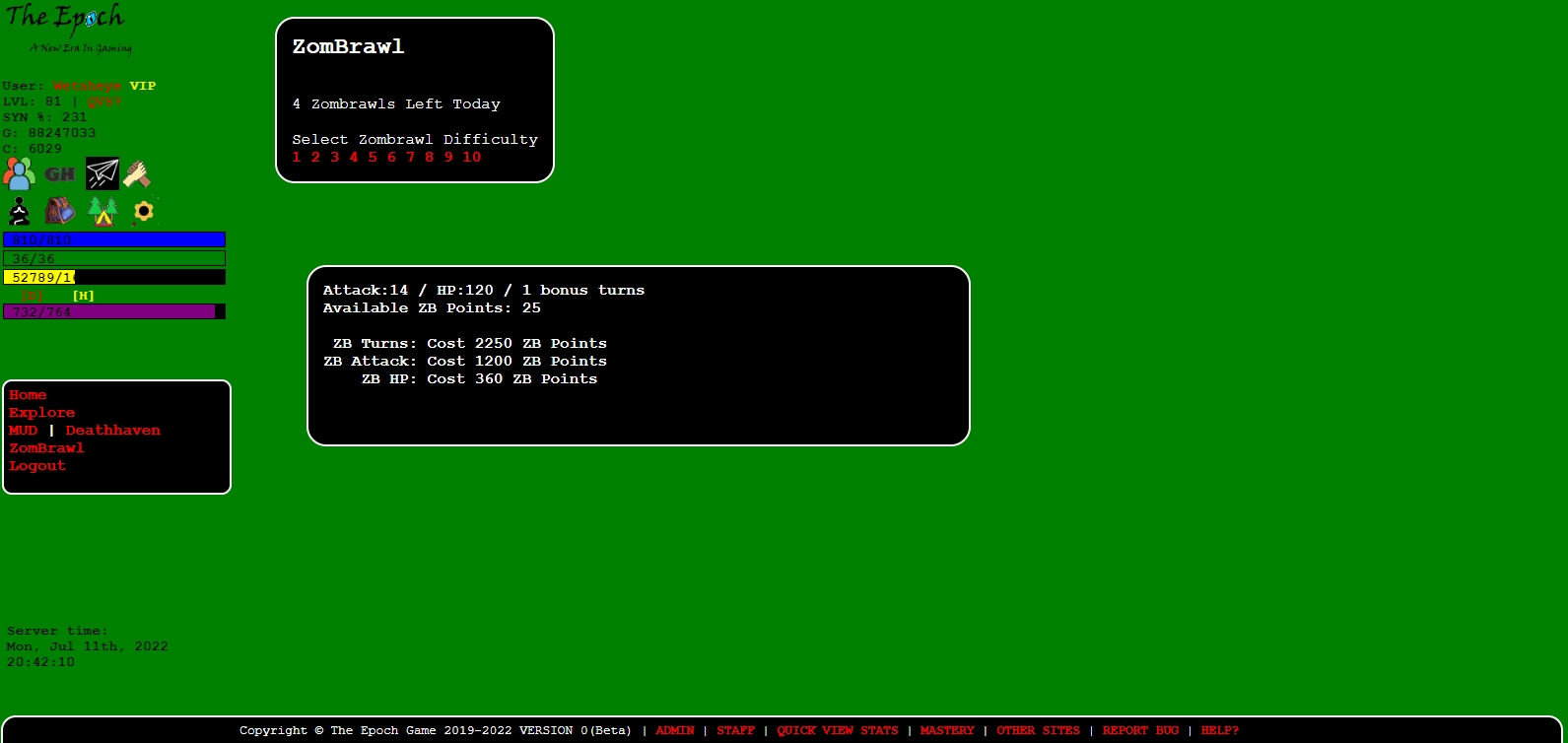This screenshot has width=1568, height=743.
Task: Toggle the yellow [H] indicator
Action: coord(84,296)
